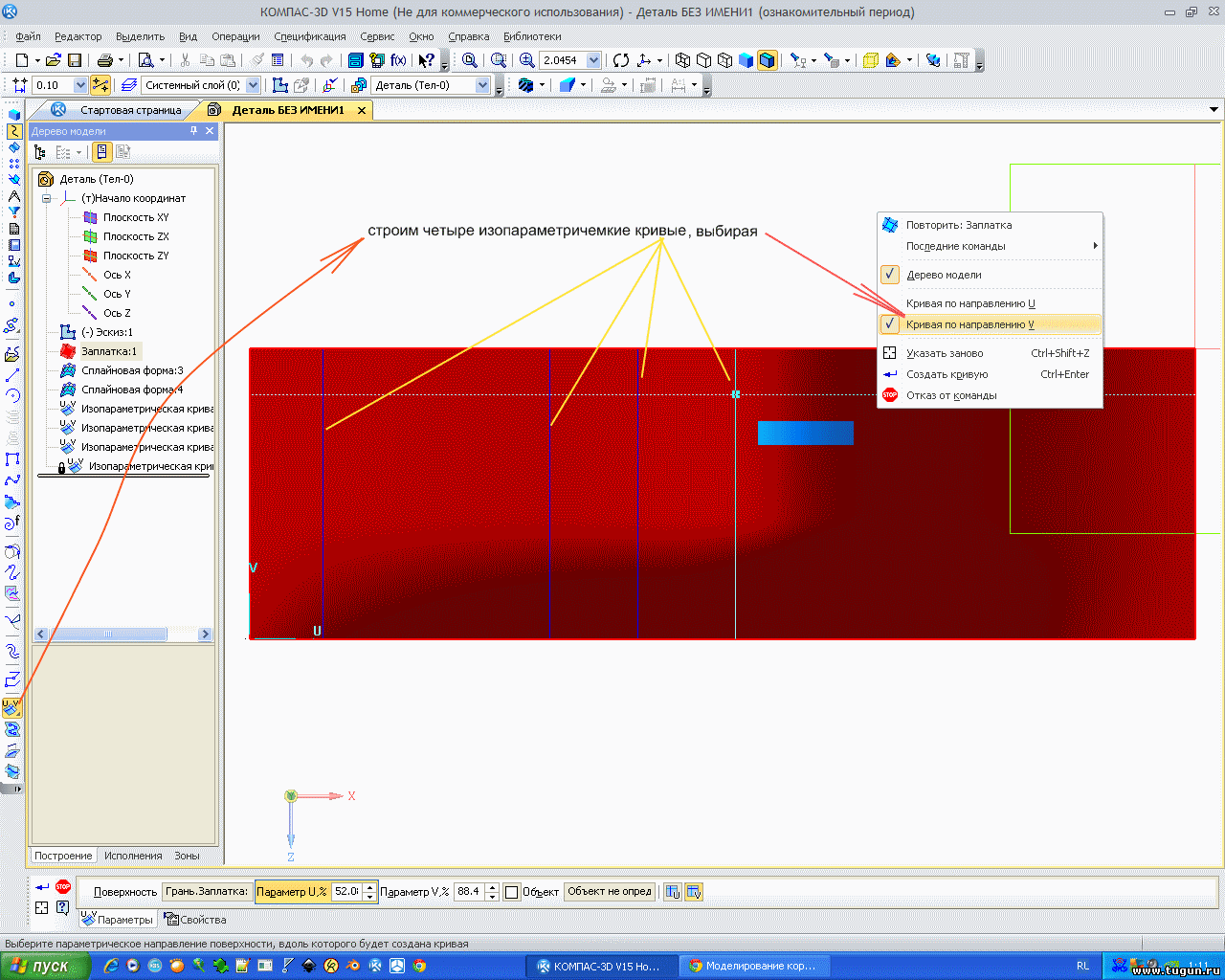This screenshot has height=980, width=1225.
Task: Expand the Последние команды submenu
Action: pos(990,246)
